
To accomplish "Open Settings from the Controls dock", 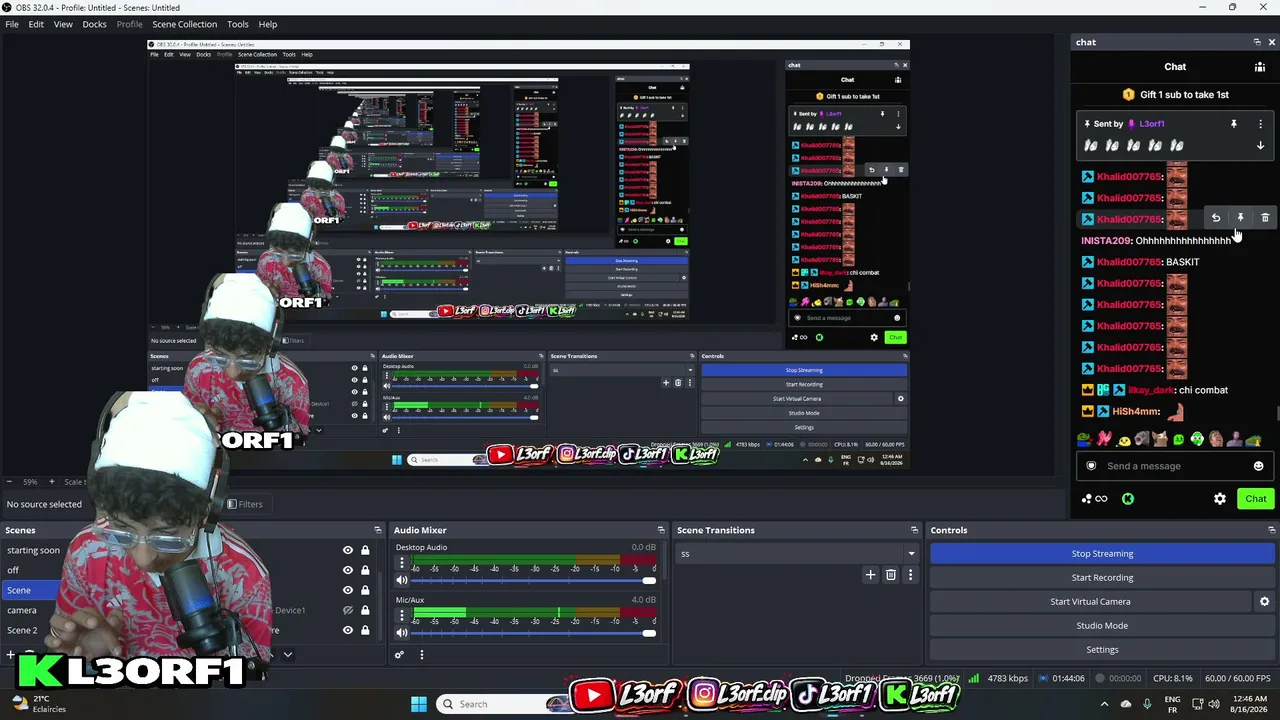I will 1102,650.
